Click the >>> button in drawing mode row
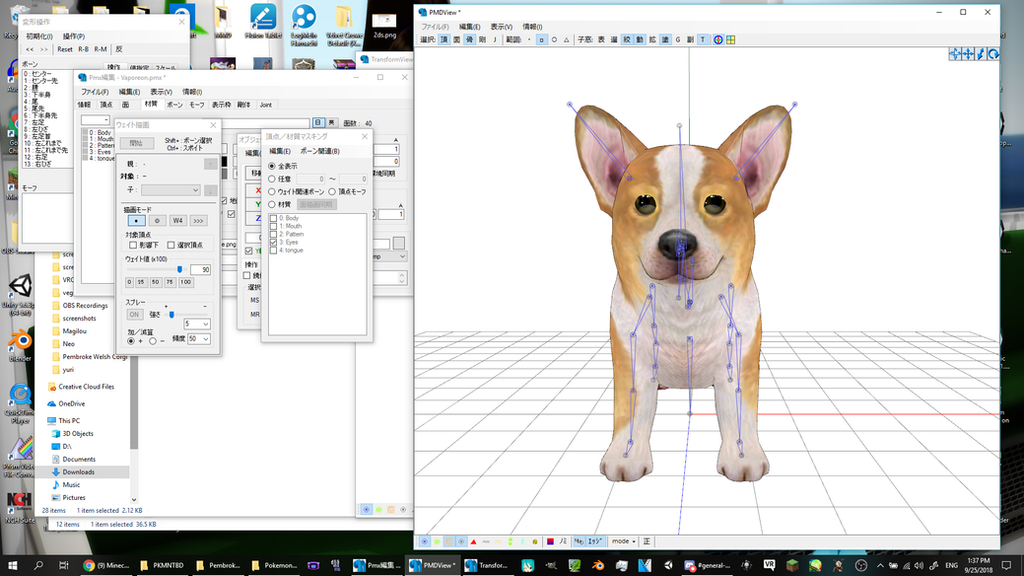Viewport: 1024px width, 576px height. tap(199, 221)
